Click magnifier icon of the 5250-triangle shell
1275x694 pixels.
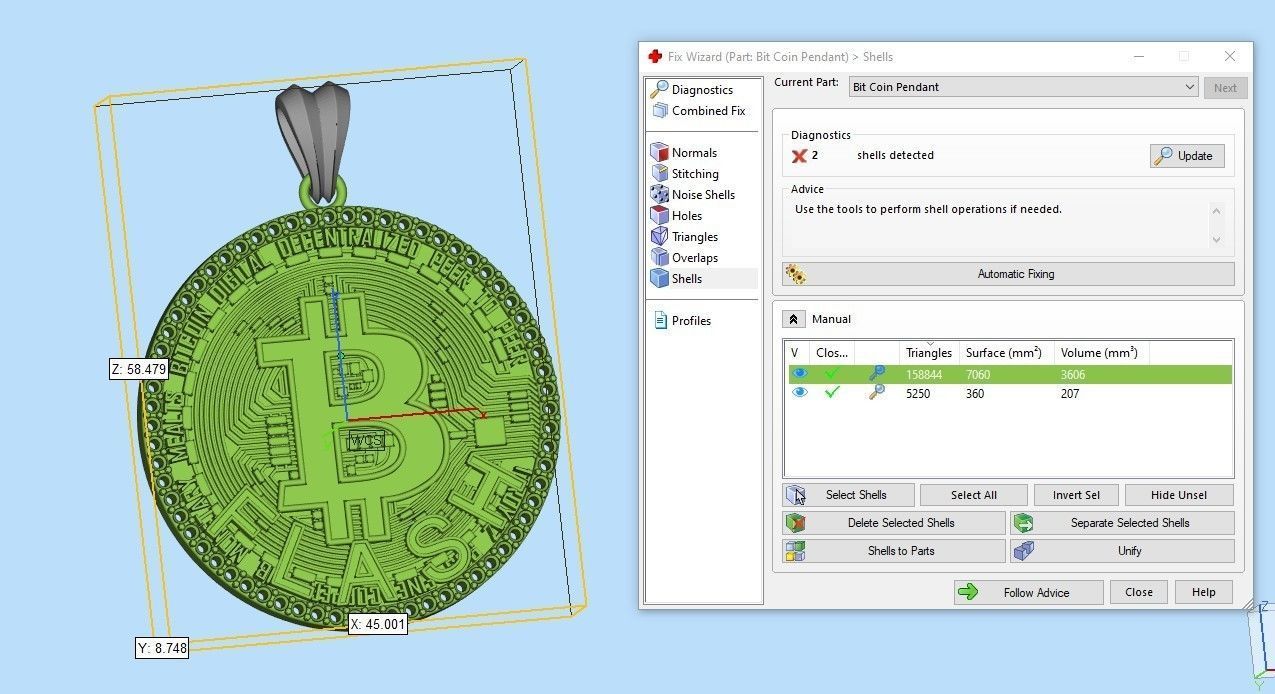click(x=877, y=393)
